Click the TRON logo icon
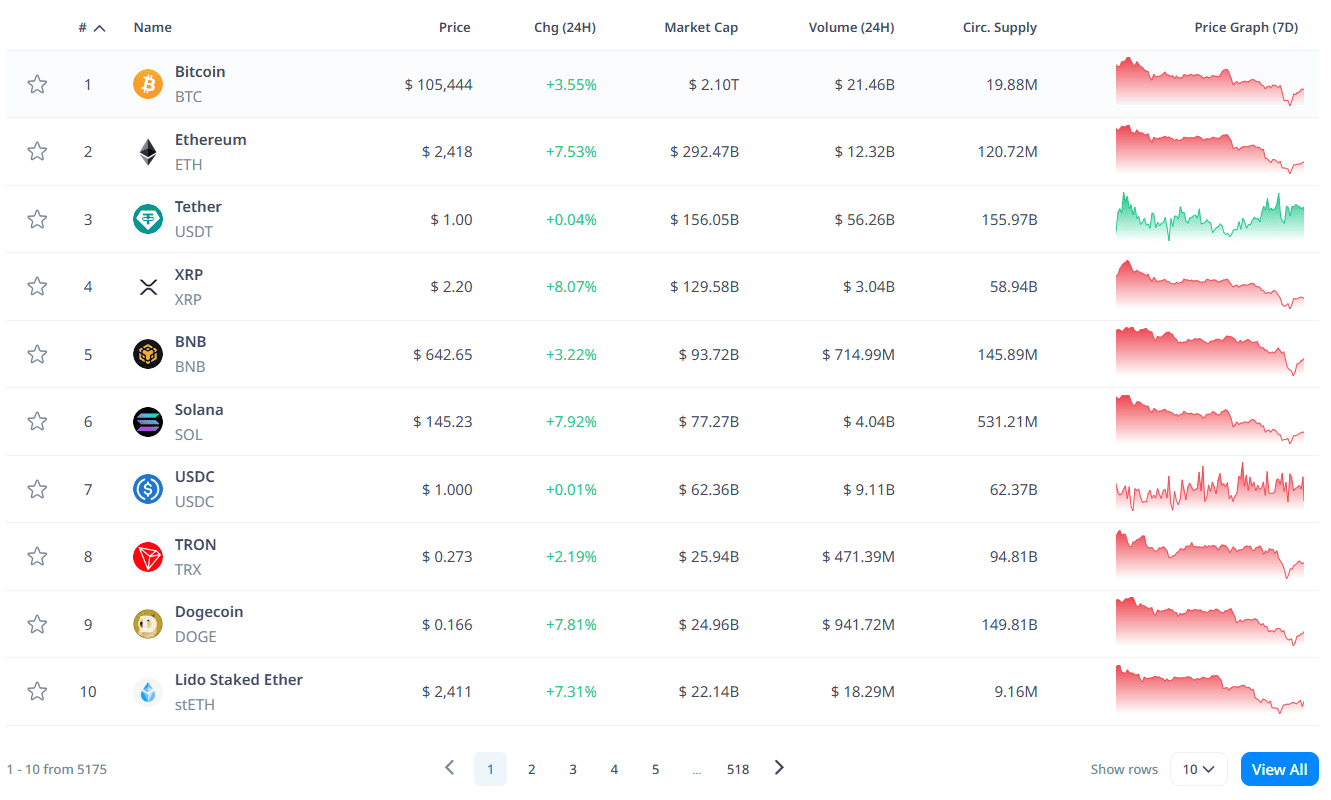Image resolution: width=1331 pixels, height=800 pixels. tap(148, 557)
